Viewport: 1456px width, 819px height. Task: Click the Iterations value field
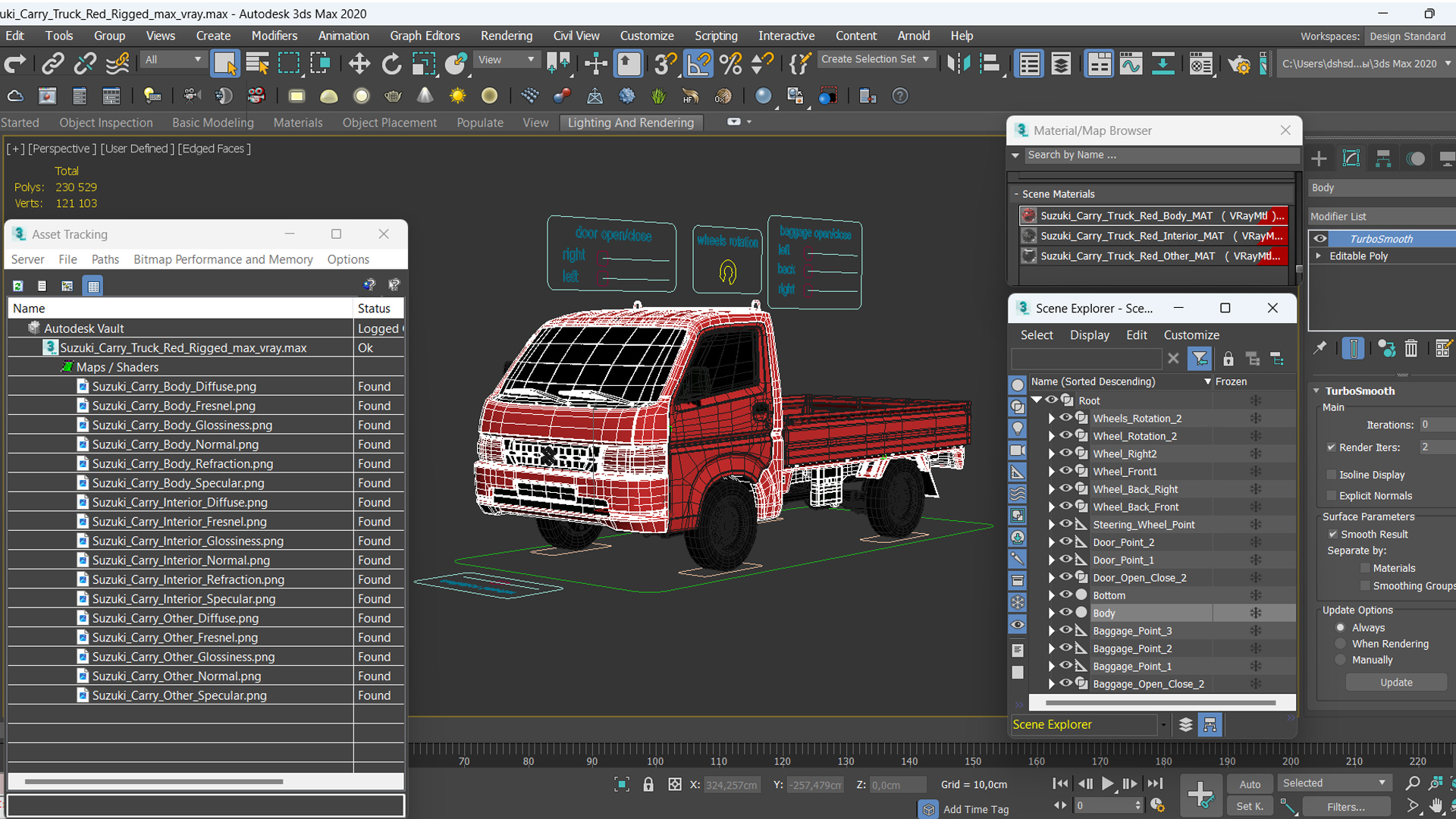[x=1438, y=425]
